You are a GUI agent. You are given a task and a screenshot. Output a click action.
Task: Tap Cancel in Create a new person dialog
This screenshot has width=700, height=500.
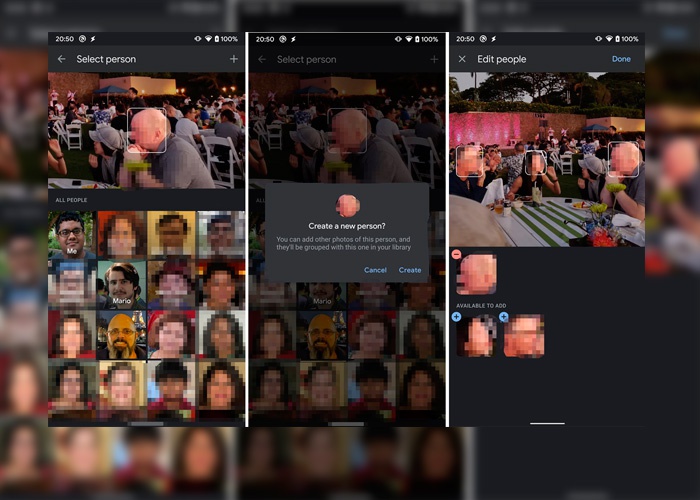(375, 270)
